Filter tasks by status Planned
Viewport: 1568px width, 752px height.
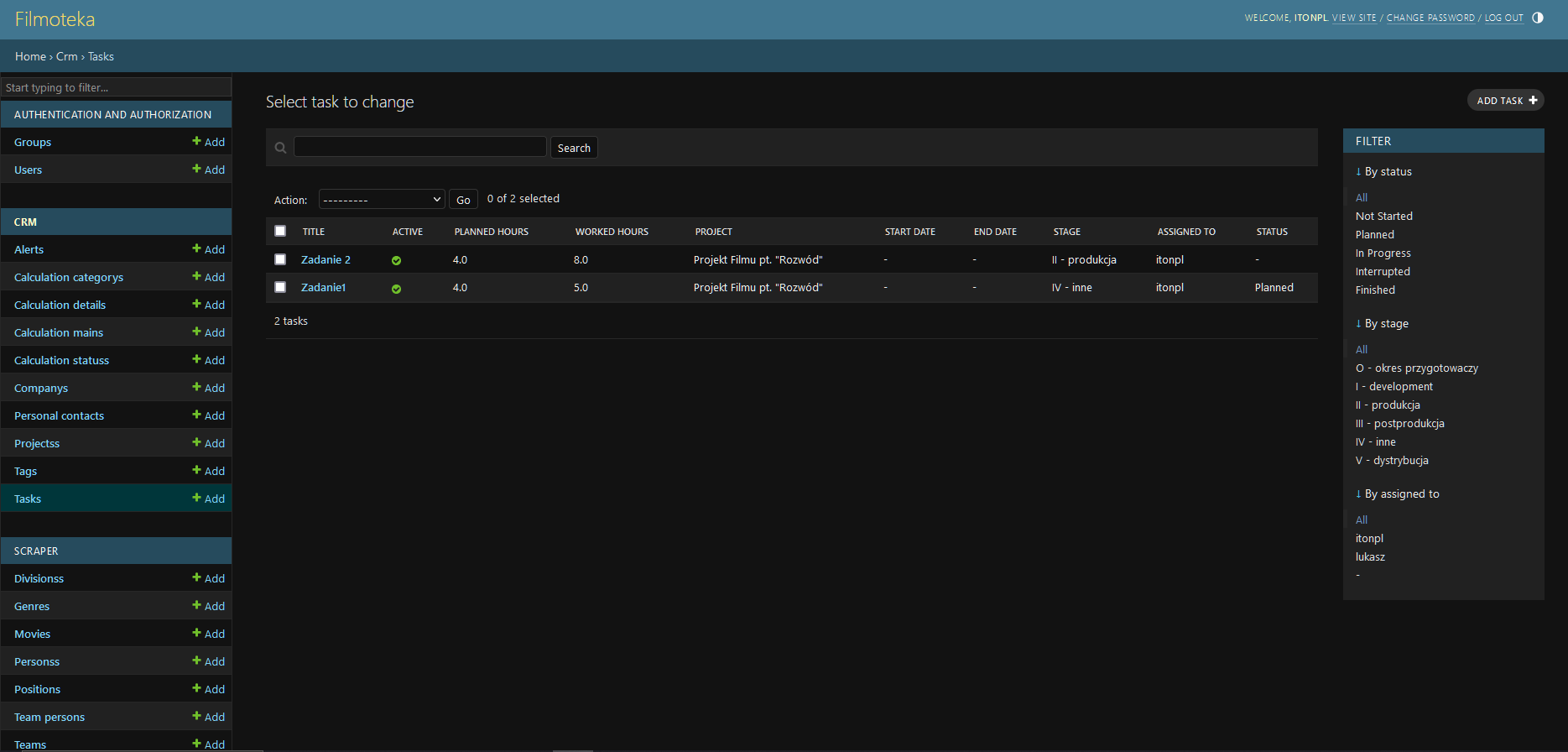click(1374, 234)
